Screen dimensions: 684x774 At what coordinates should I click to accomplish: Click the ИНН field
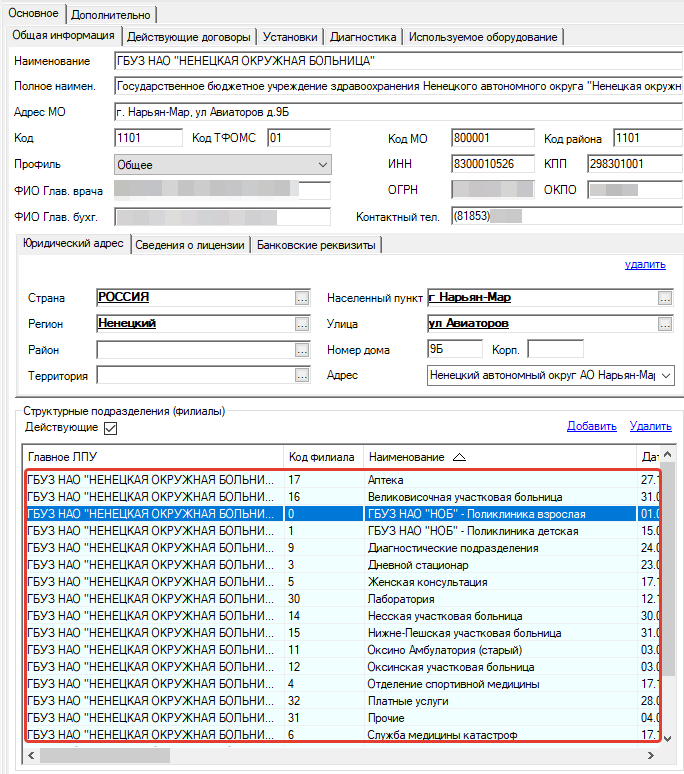coord(493,164)
